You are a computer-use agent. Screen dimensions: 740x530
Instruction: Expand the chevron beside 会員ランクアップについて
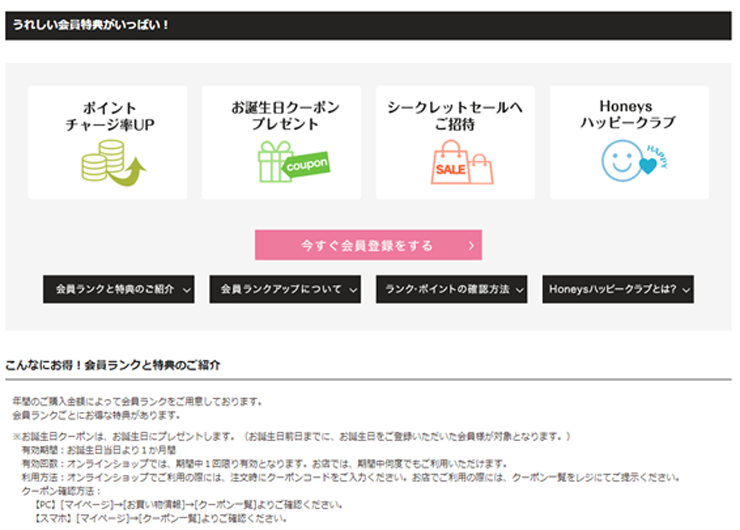click(x=353, y=290)
